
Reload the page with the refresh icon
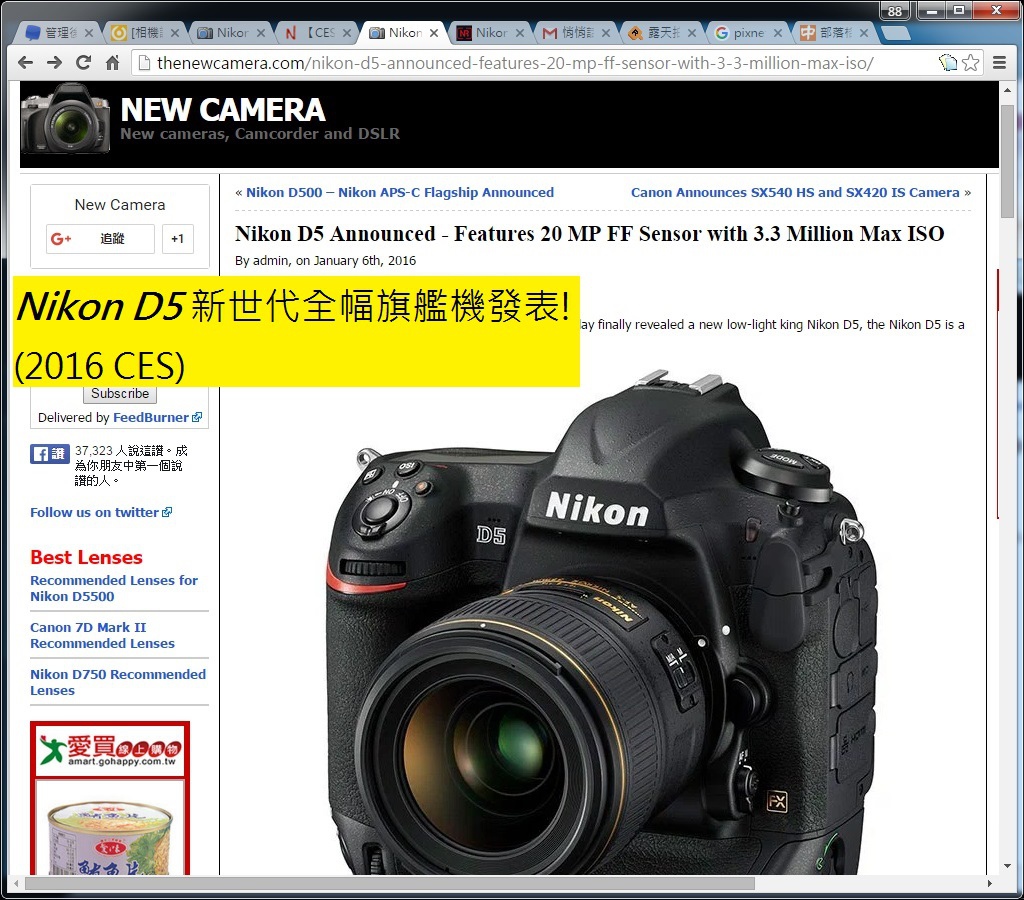click(x=84, y=63)
